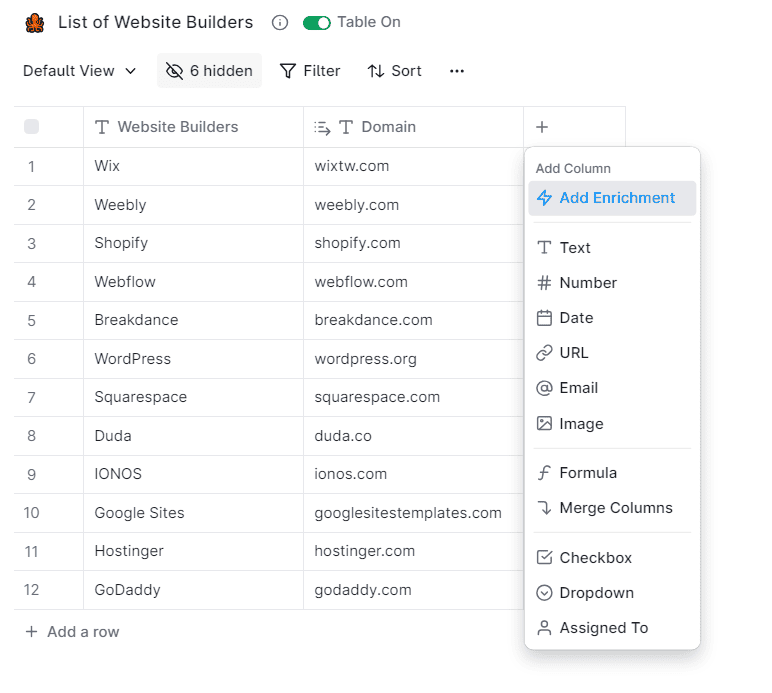The height and width of the screenshot is (693, 772).
Task: Add an Assigned To column
Action: (x=612, y=628)
